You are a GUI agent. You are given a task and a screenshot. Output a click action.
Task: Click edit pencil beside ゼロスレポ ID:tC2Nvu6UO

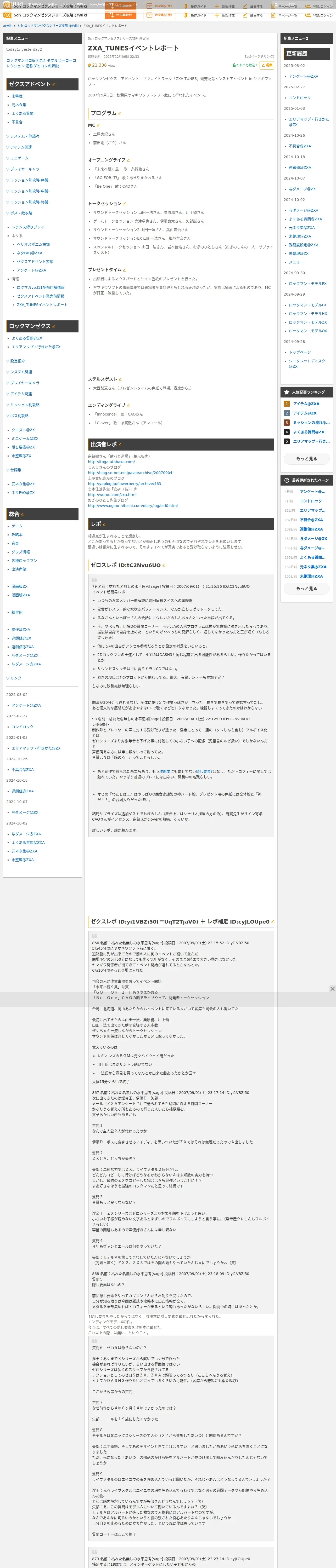(164, 566)
